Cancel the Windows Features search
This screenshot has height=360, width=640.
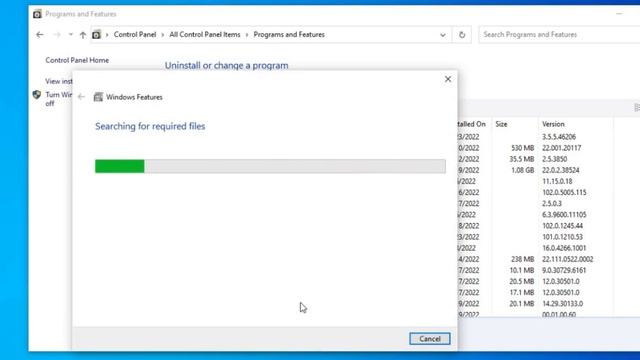[x=430, y=339]
